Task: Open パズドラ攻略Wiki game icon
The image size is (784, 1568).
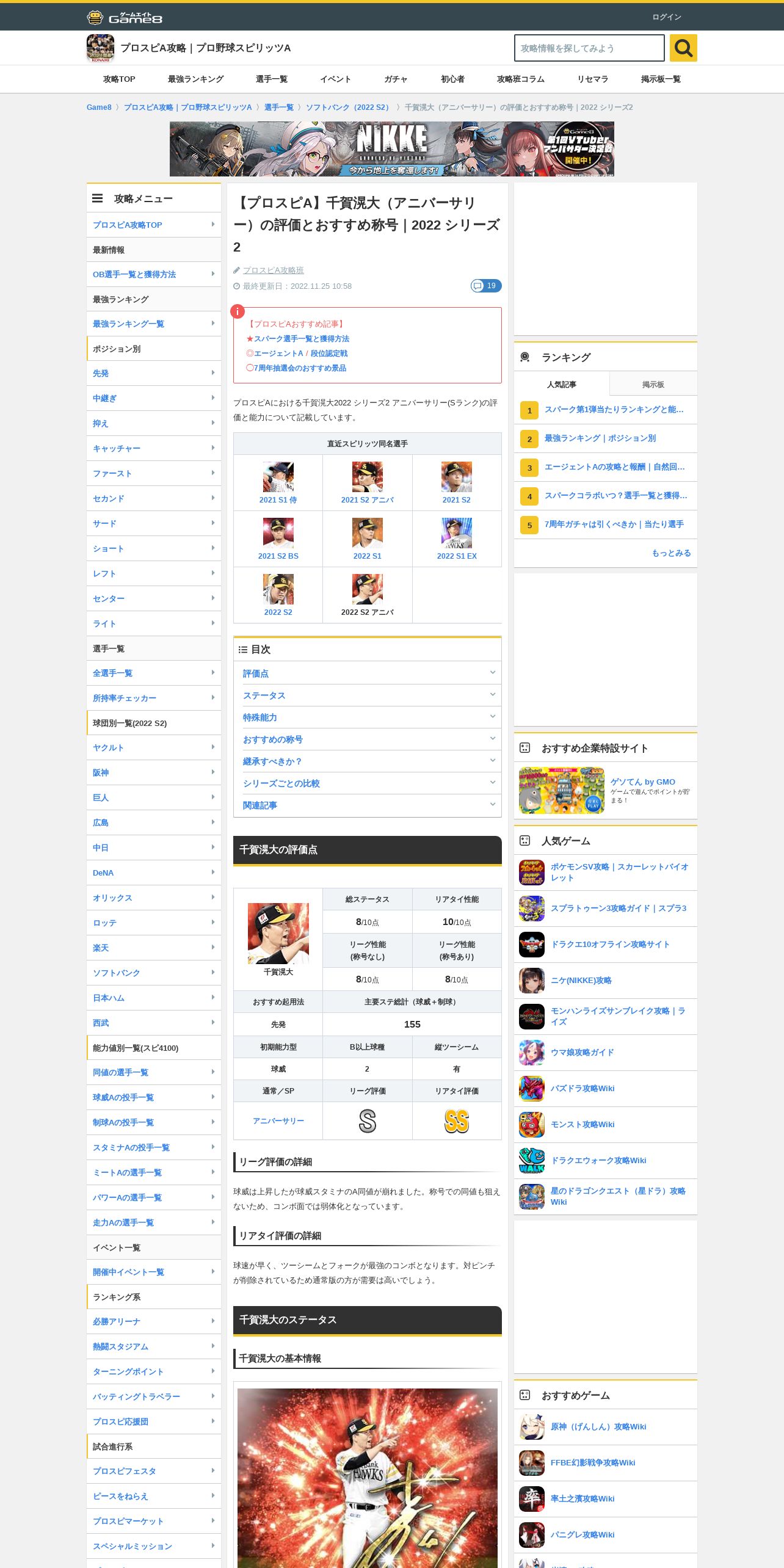Action: tap(532, 1089)
